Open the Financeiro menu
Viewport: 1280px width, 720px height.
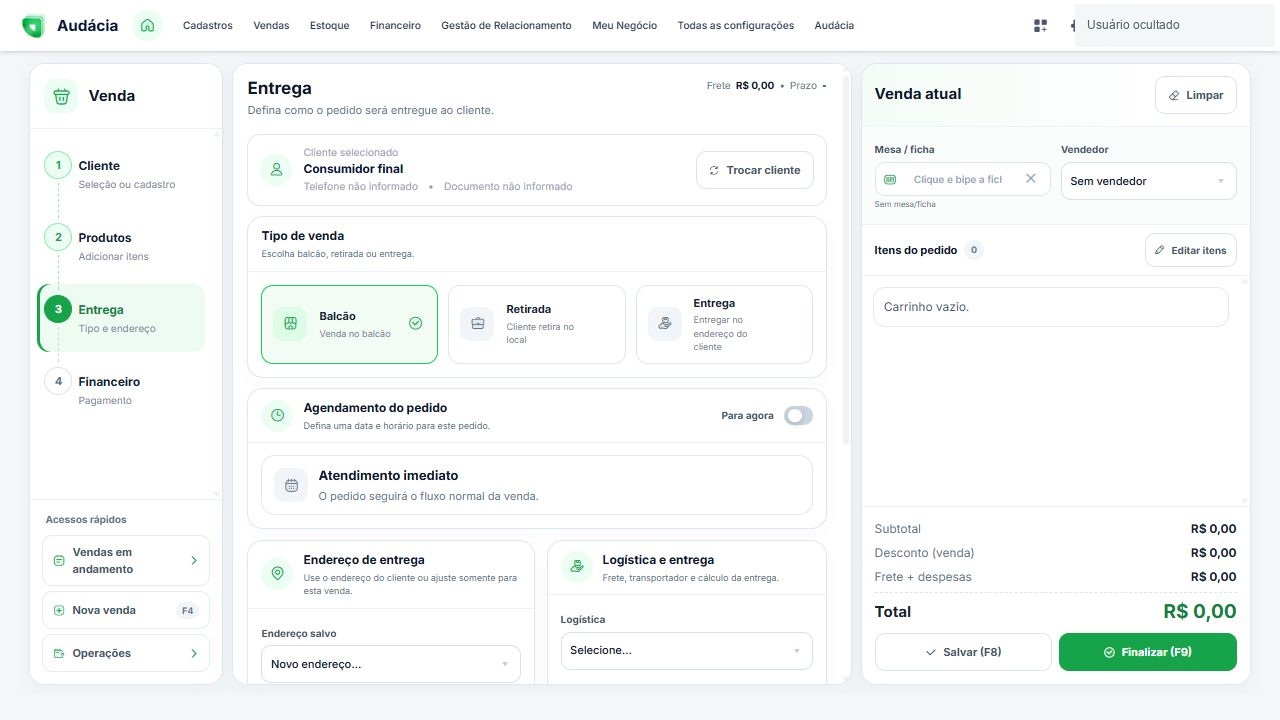click(x=395, y=26)
